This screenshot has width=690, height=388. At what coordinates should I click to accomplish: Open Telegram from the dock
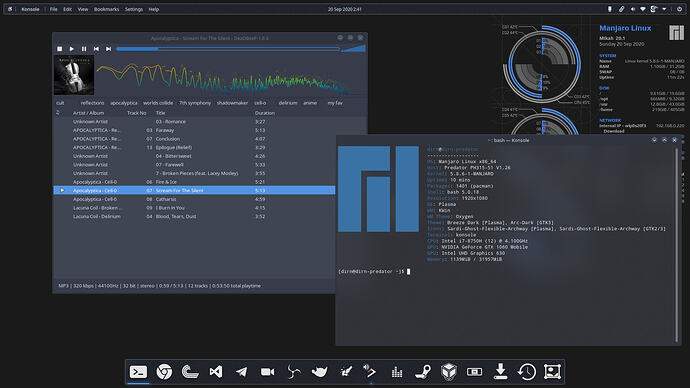click(x=242, y=372)
